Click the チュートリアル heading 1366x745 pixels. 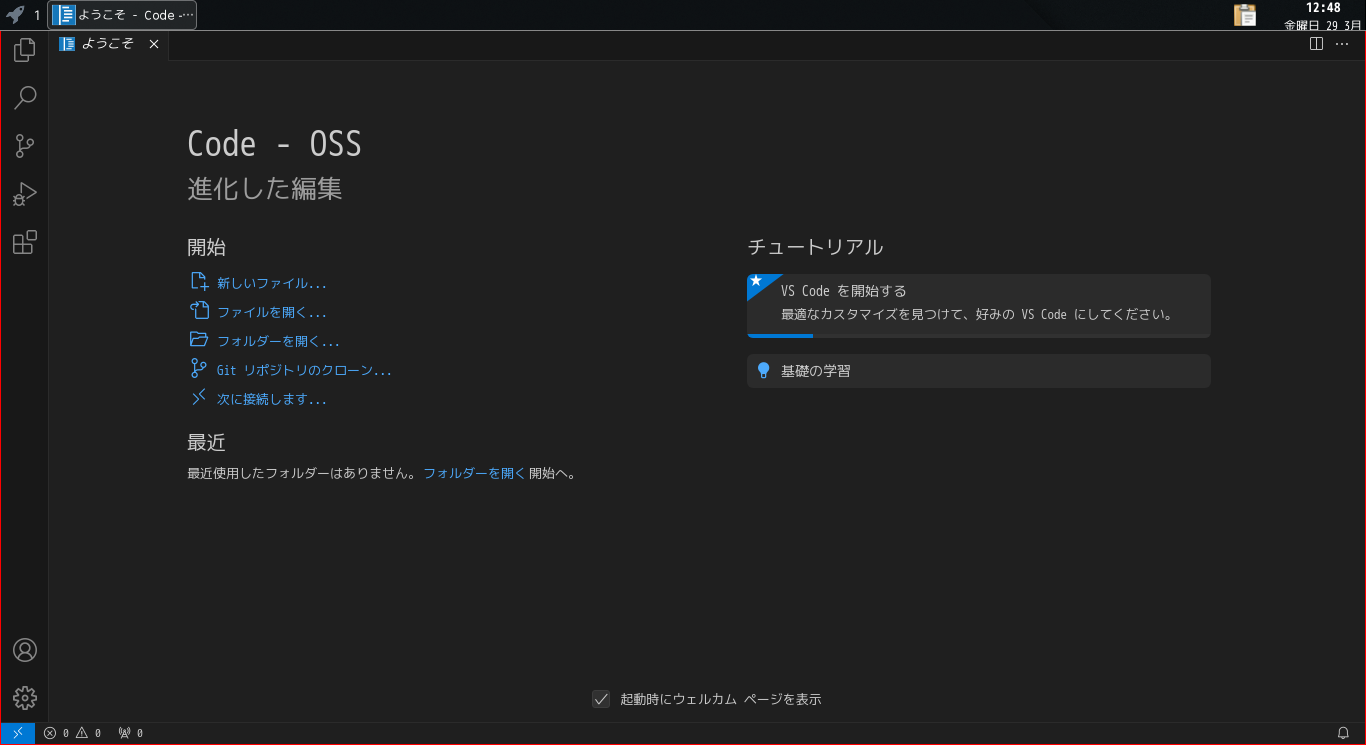[815, 247]
